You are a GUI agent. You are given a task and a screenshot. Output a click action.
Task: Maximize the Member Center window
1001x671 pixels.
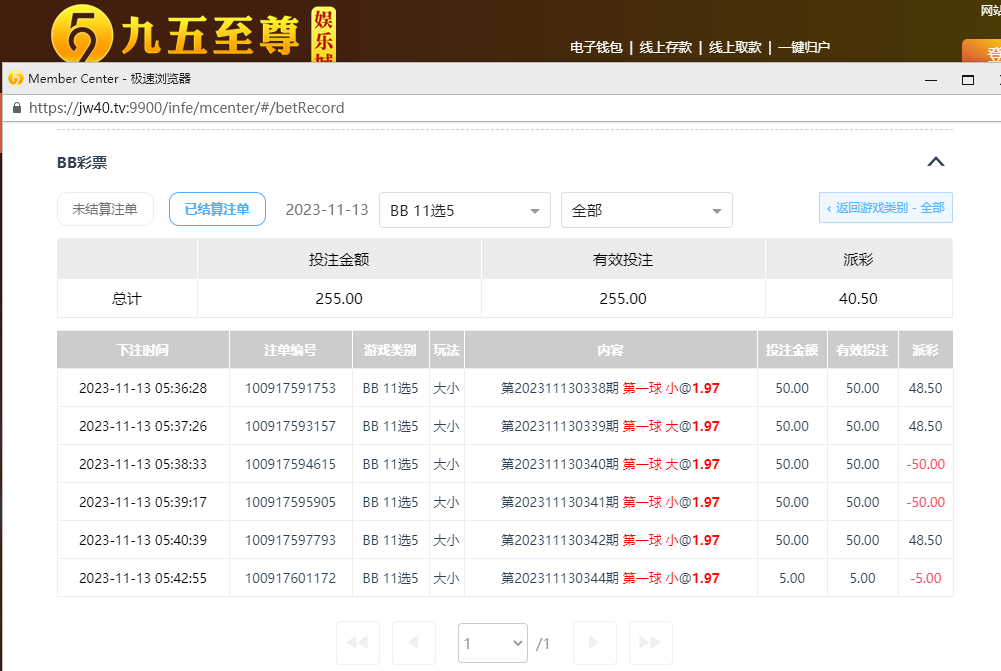tap(968, 80)
